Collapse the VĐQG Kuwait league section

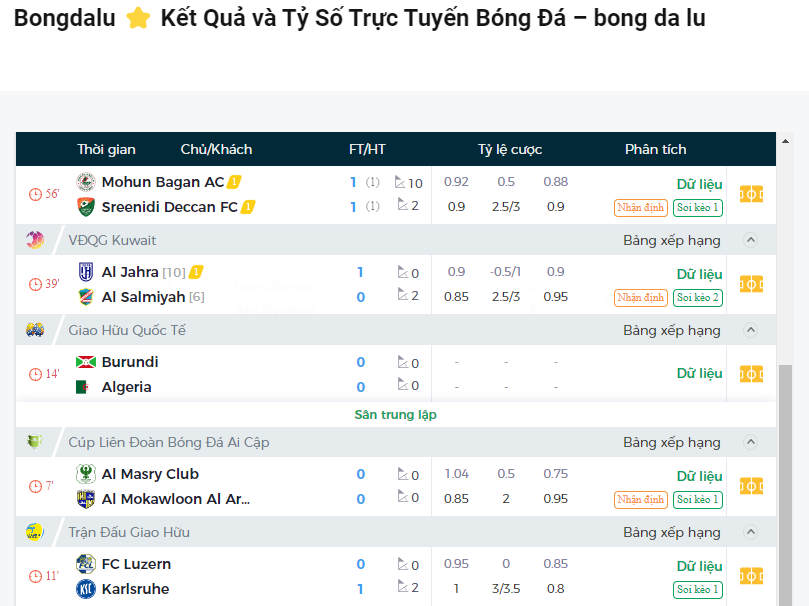(x=751, y=240)
